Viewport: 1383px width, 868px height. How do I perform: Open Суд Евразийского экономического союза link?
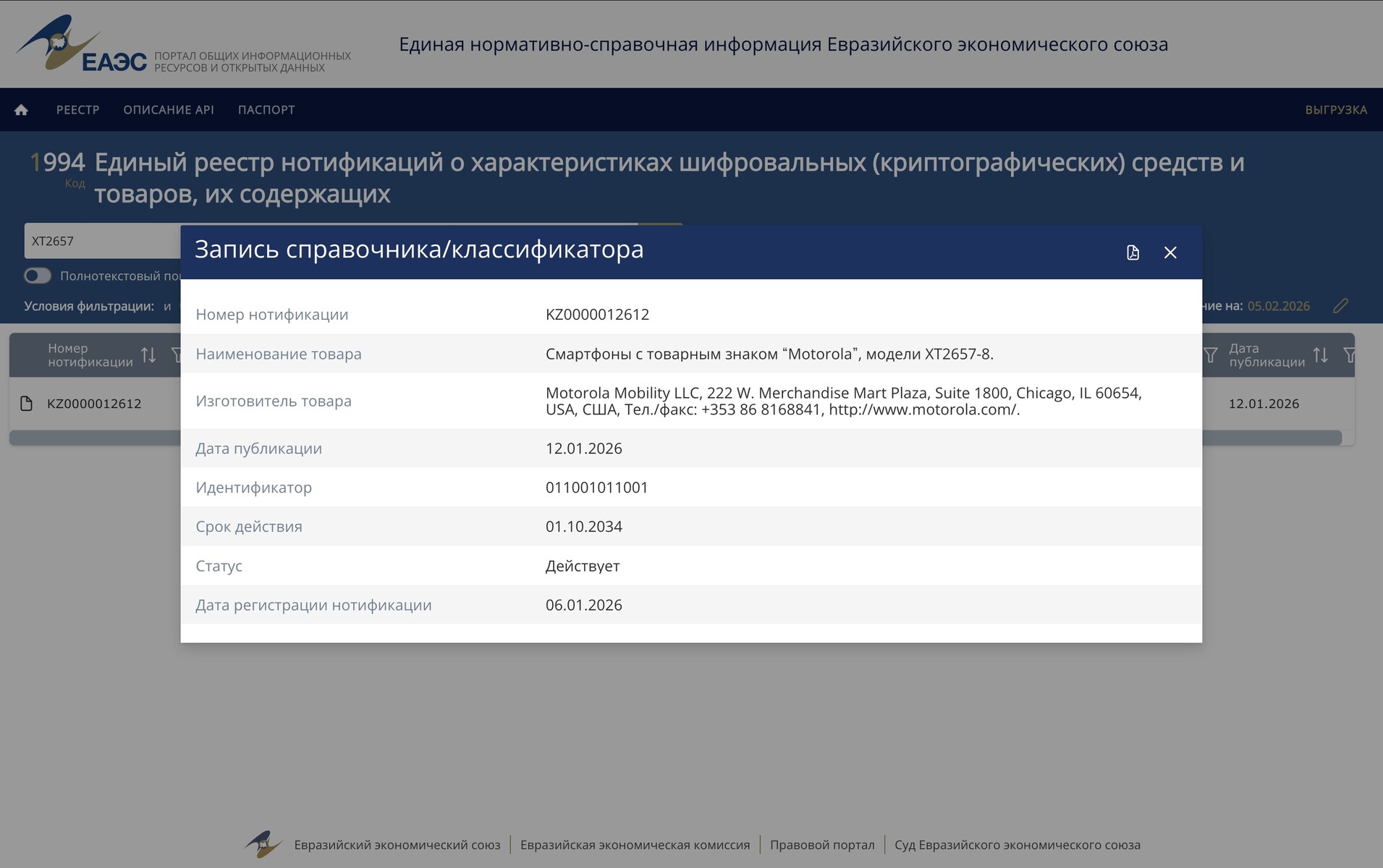click(x=1018, y=845)
